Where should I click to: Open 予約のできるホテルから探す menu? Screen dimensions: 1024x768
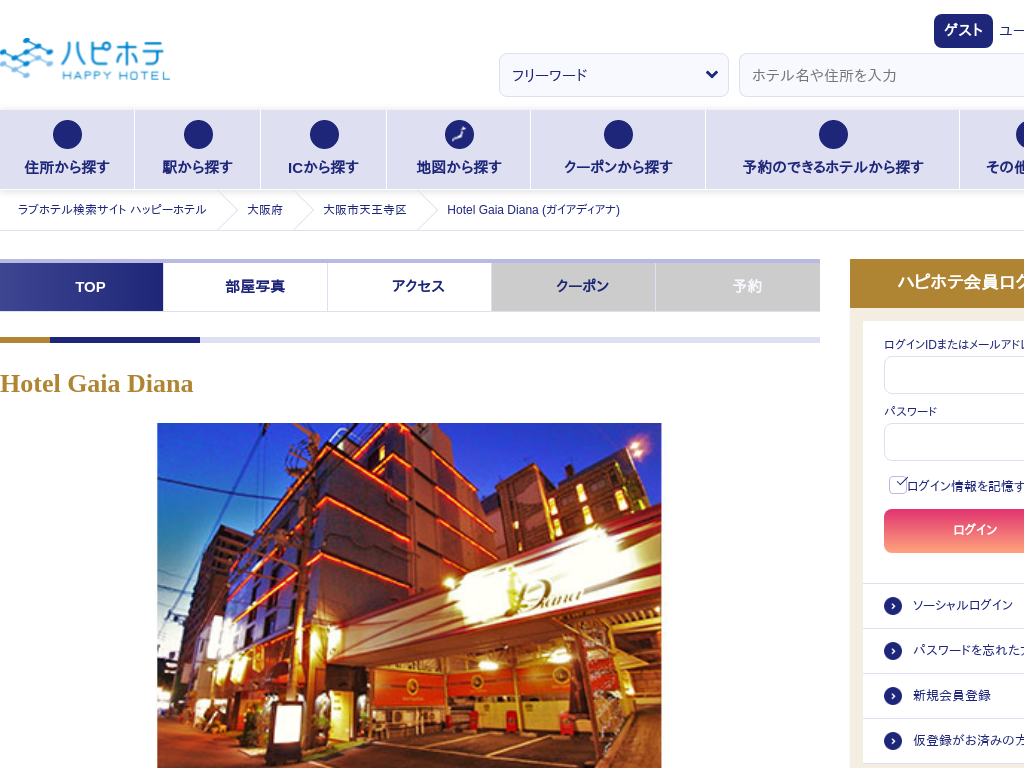pos(833,150)
